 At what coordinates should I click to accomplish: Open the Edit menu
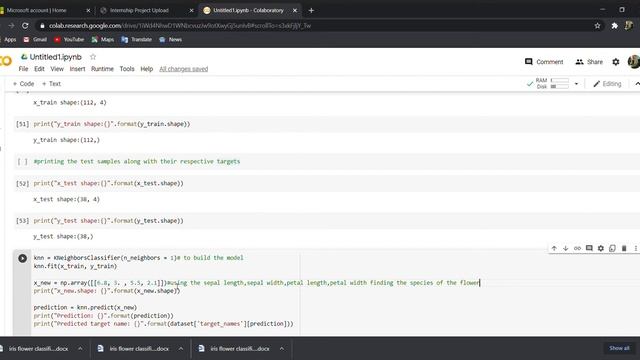point(39,69)
